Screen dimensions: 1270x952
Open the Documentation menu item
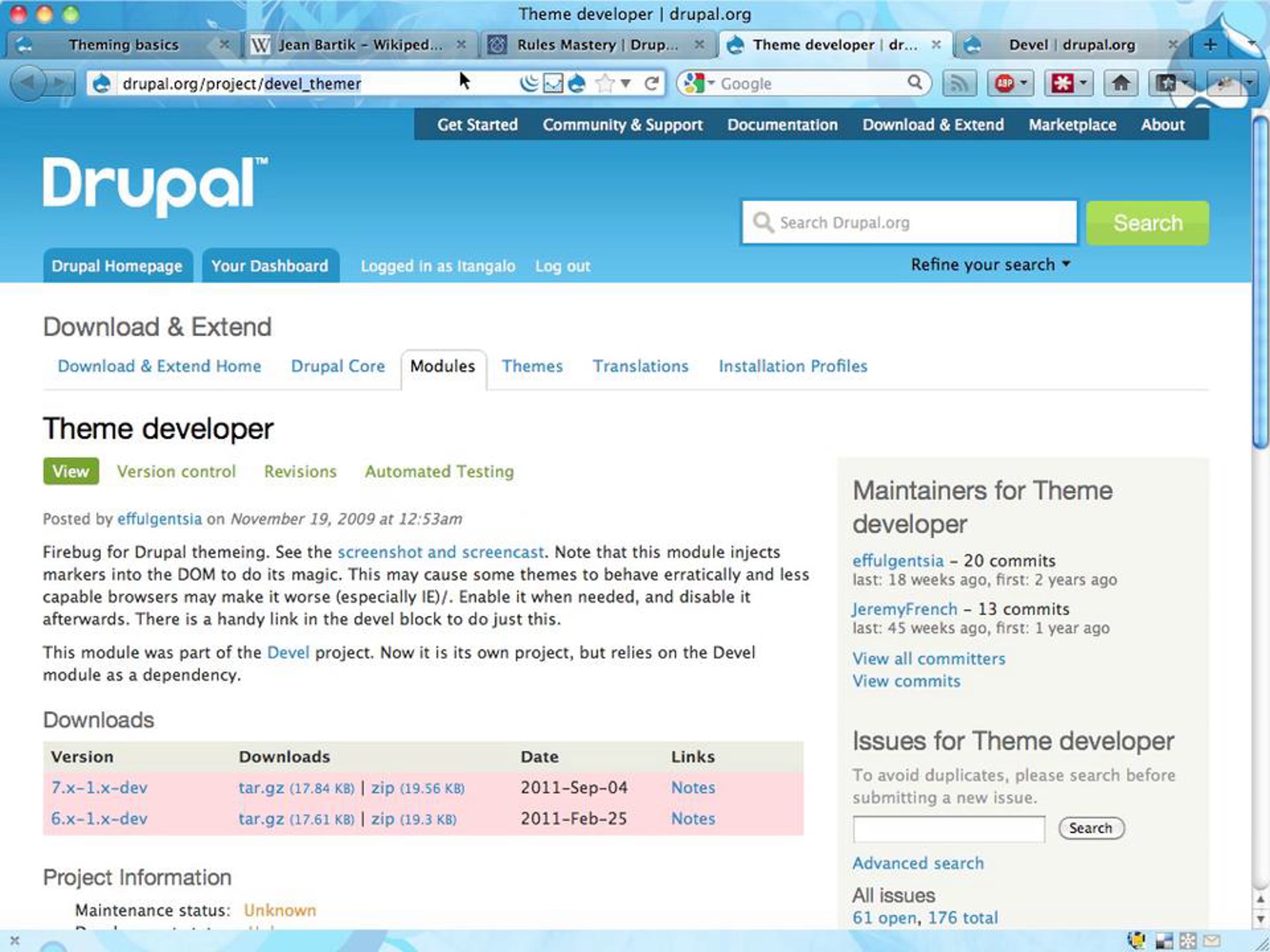coord(782,124)
